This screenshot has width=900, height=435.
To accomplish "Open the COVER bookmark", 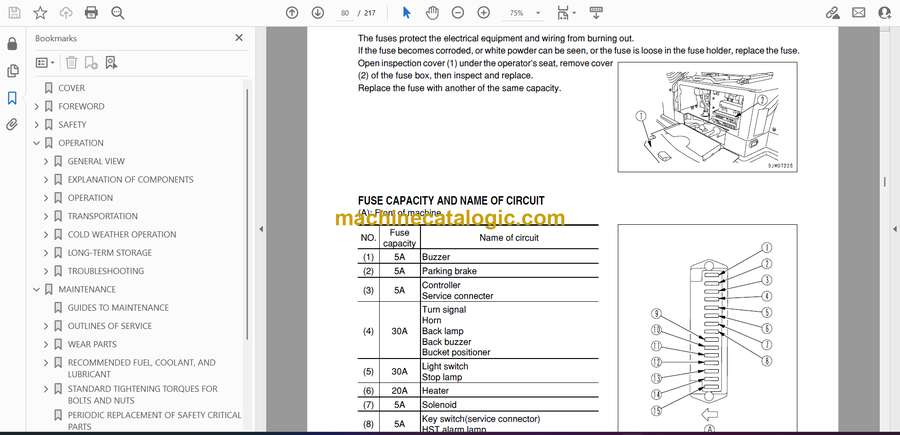I will click(71, 88).
